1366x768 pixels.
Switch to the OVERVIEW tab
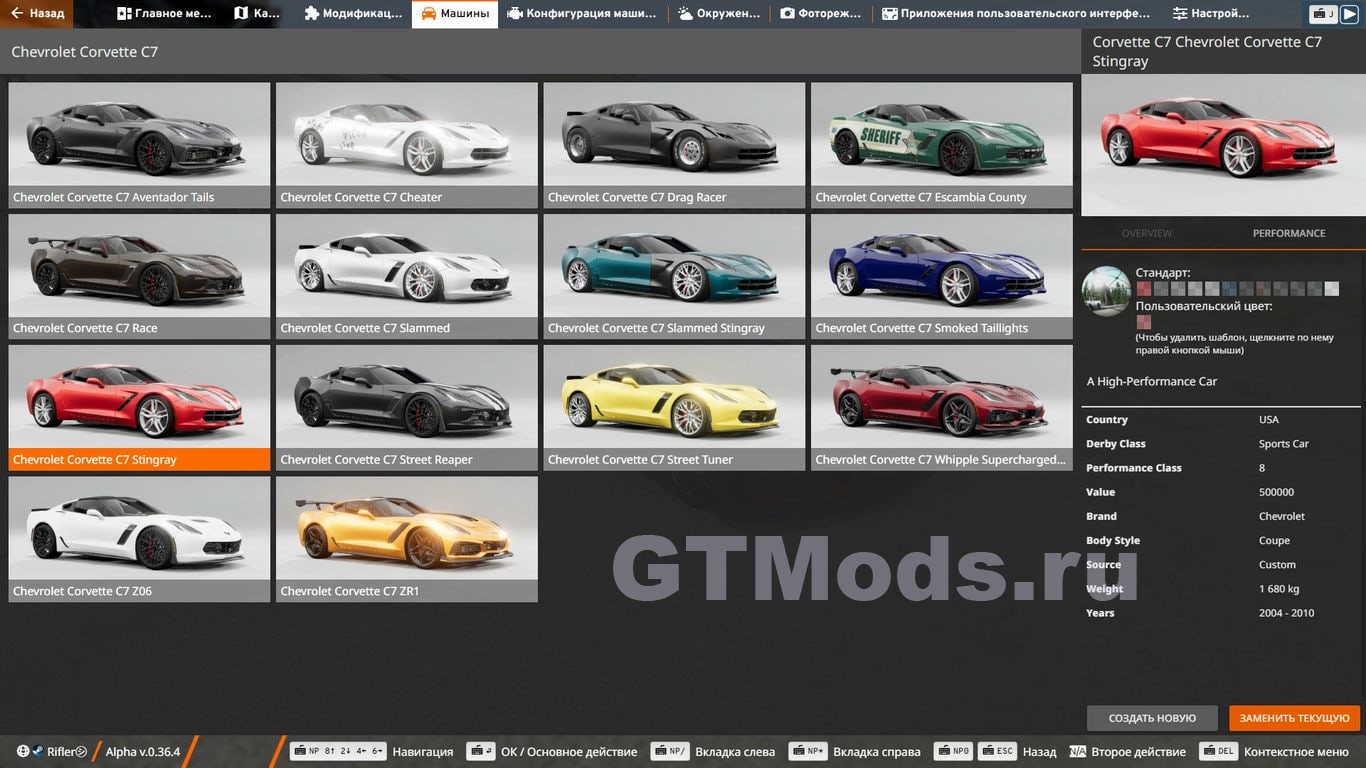(x=1147, y=233)
